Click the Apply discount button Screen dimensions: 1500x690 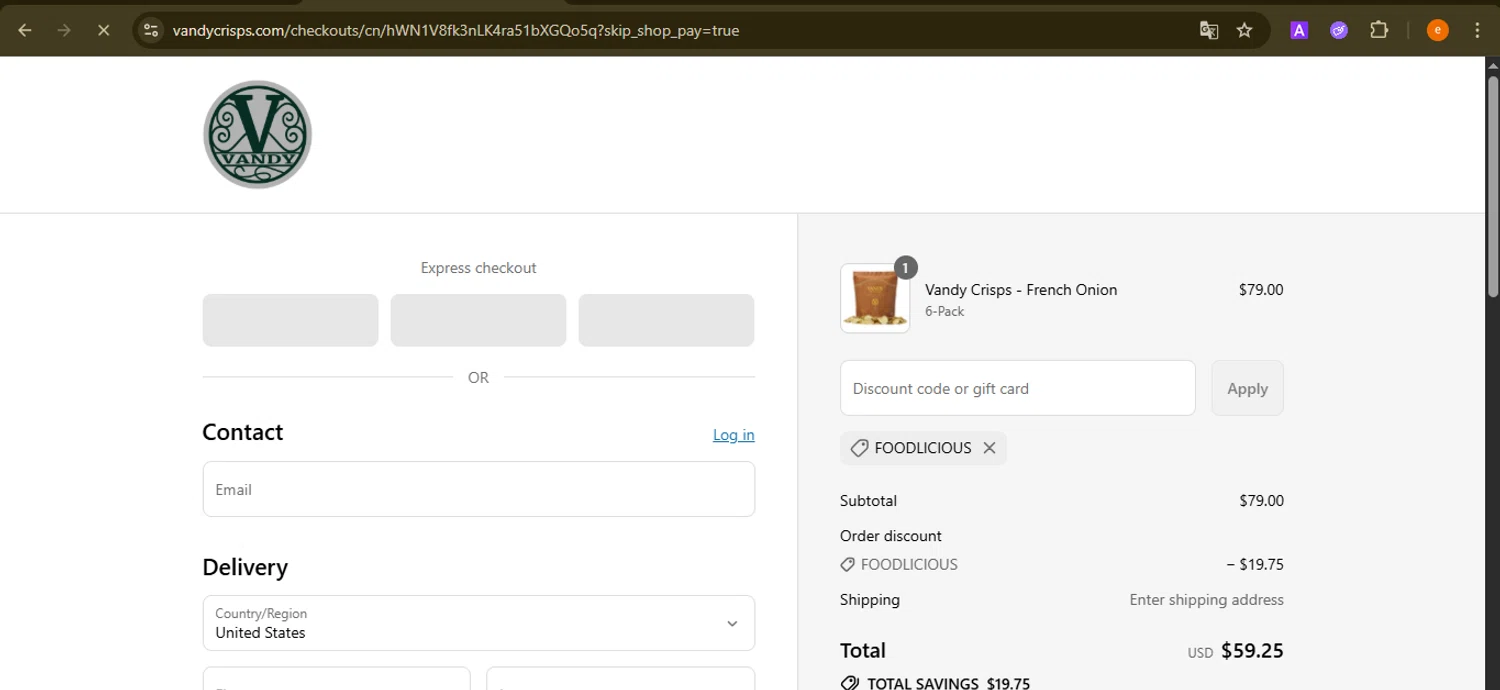(1247, 388)
